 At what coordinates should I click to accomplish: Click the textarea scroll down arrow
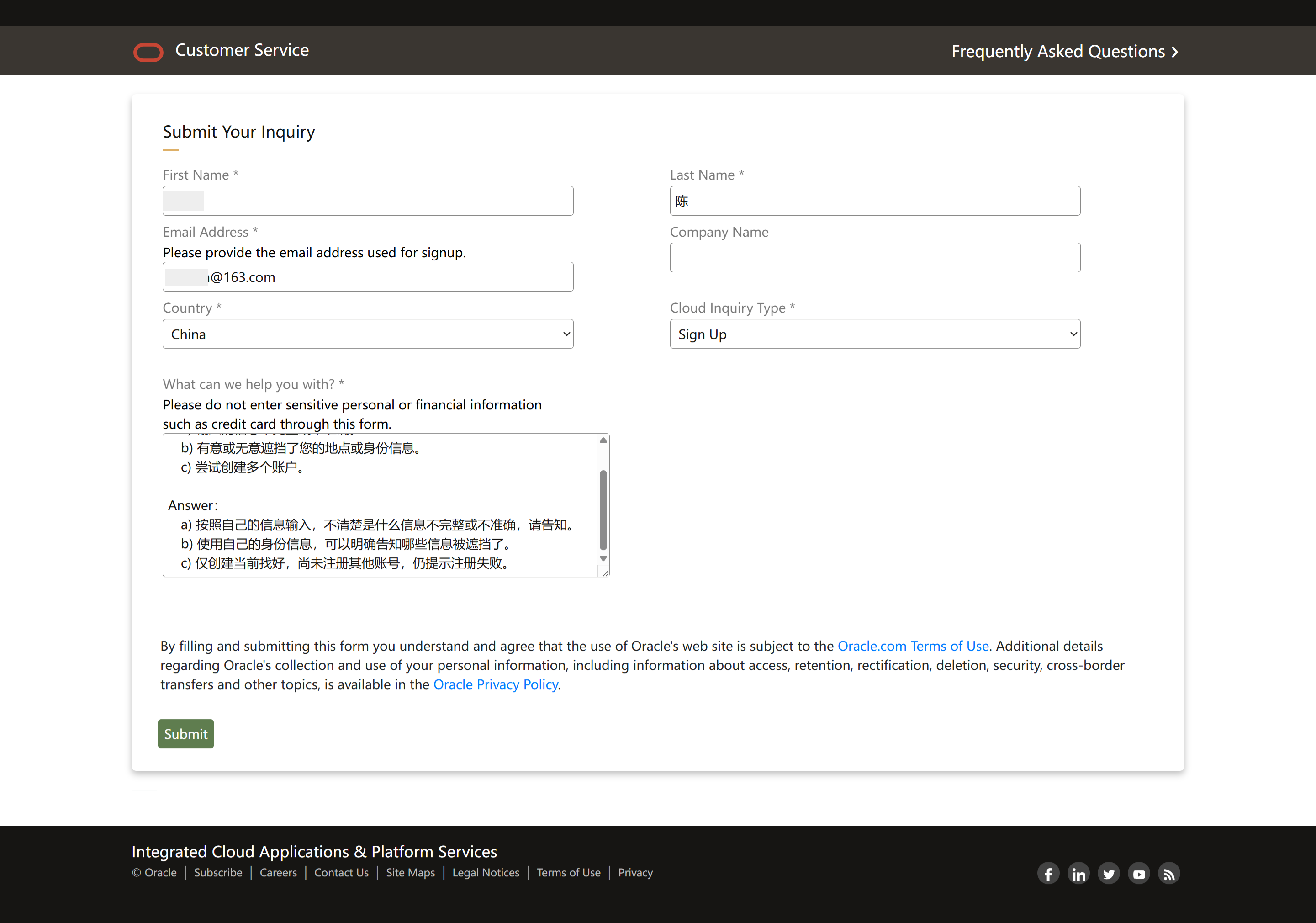603,558
